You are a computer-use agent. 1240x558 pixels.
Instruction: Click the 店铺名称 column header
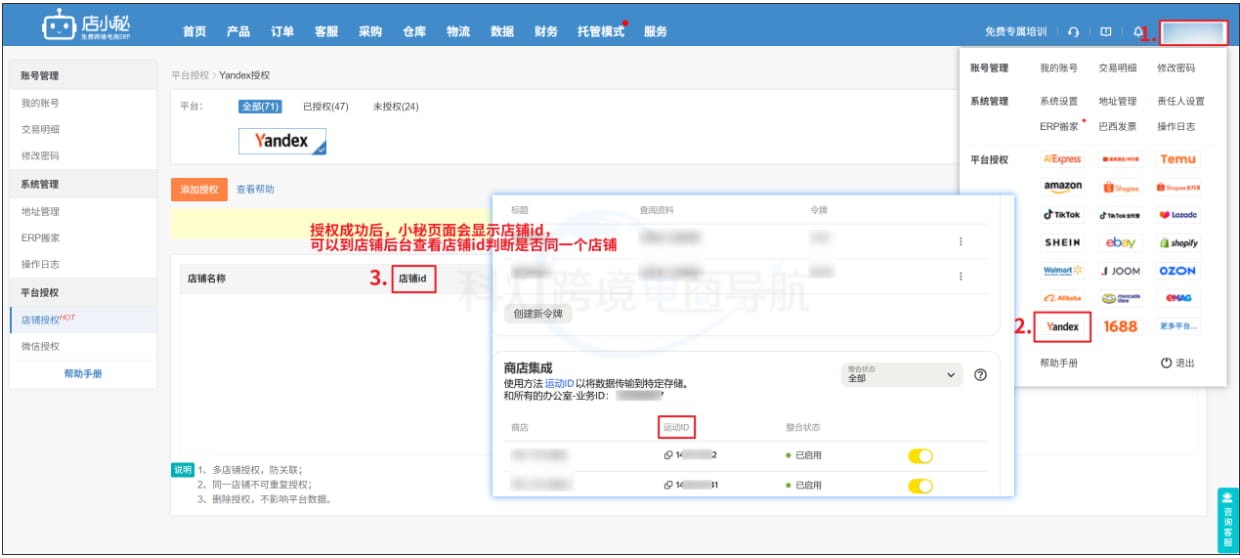(207, 279)
